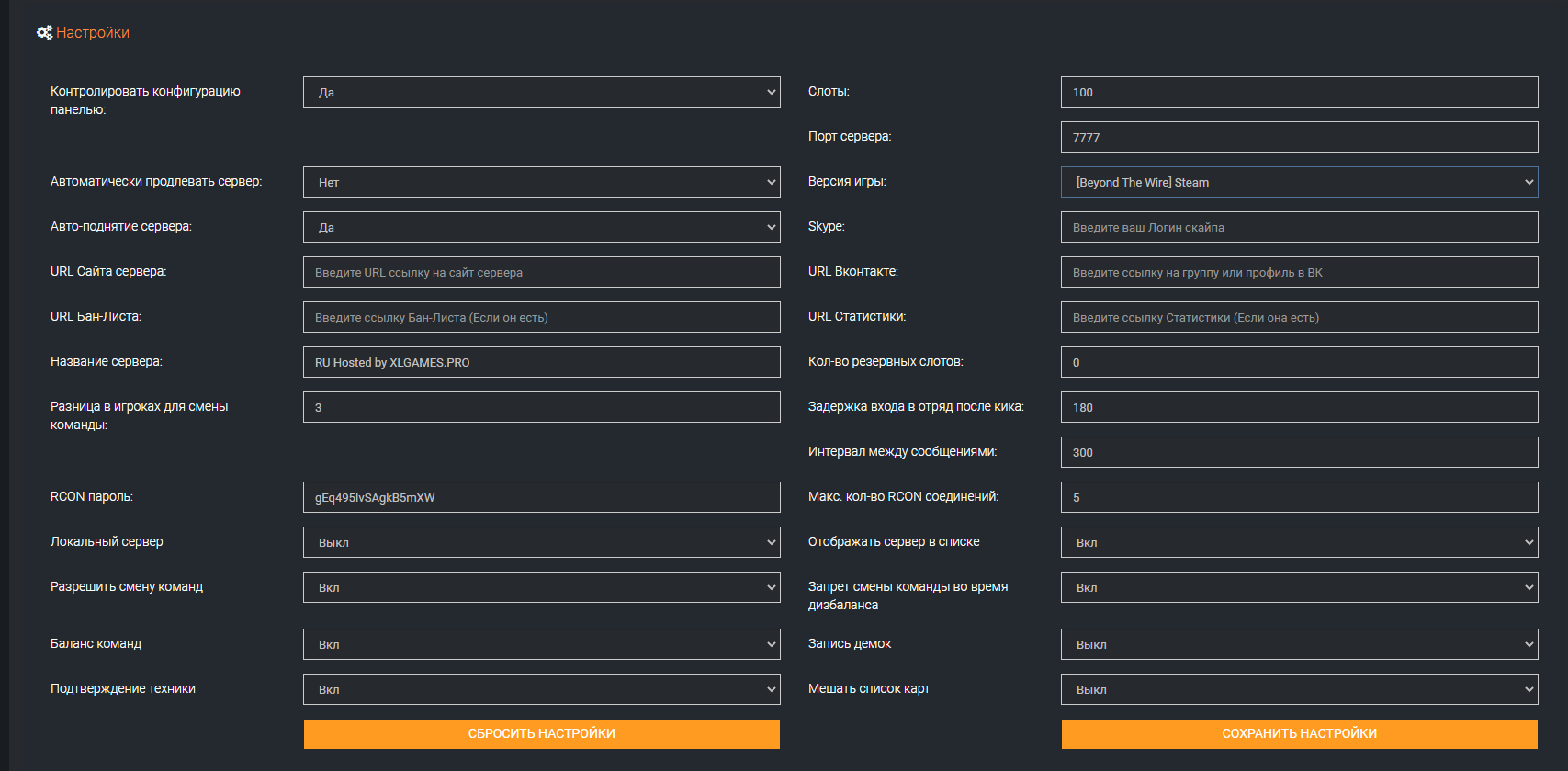Toggle Отображать сервер в списке option
This screenshot has height=771, width=1568.
(x=1299, y=542)
